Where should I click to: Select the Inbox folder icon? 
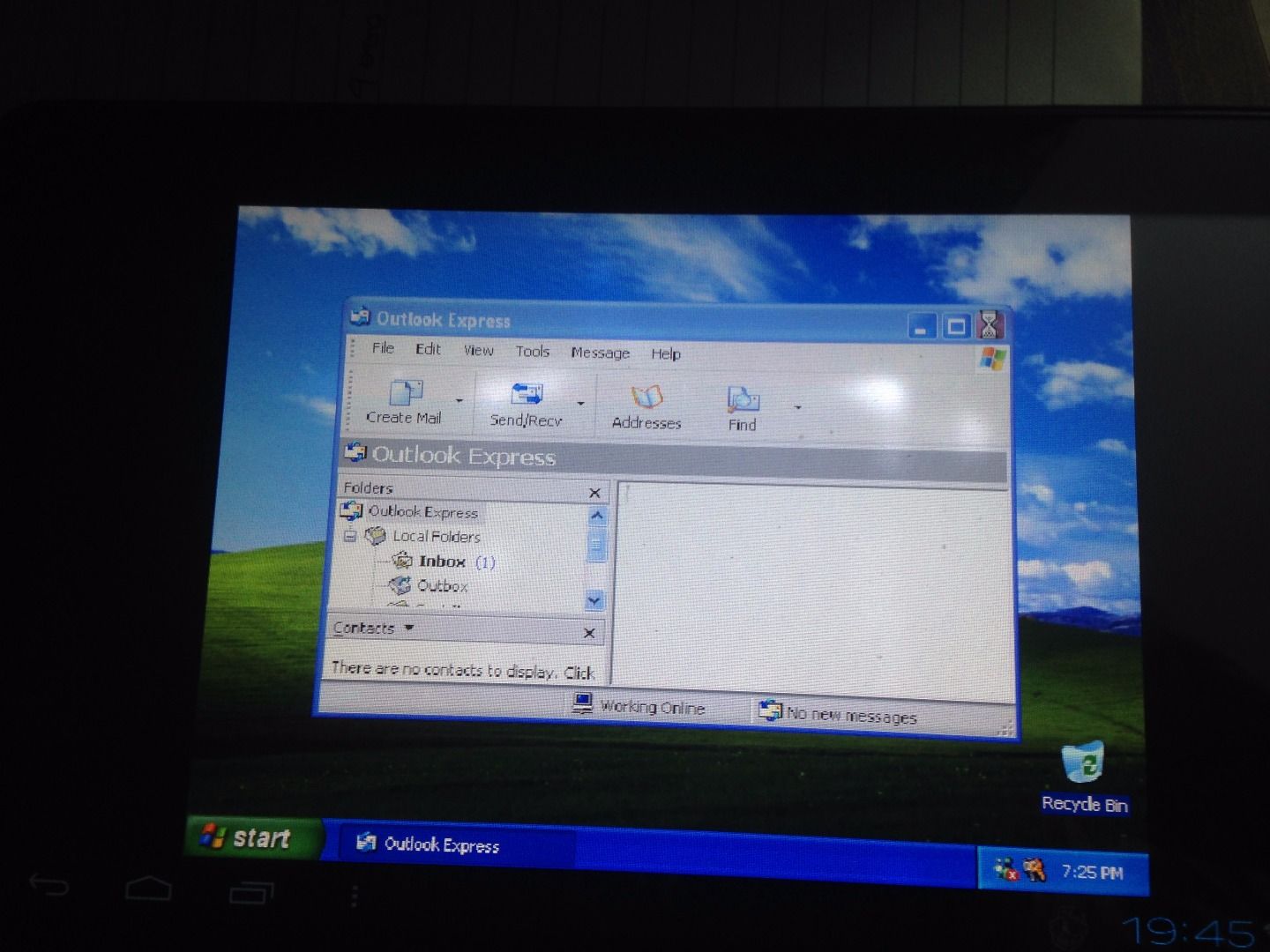tap(404, 561)
